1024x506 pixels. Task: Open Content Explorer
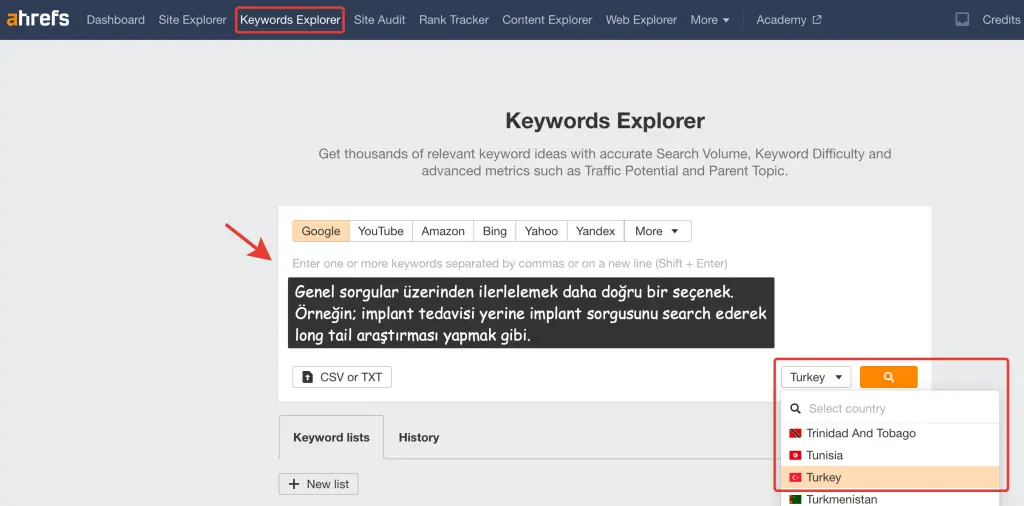547,20
